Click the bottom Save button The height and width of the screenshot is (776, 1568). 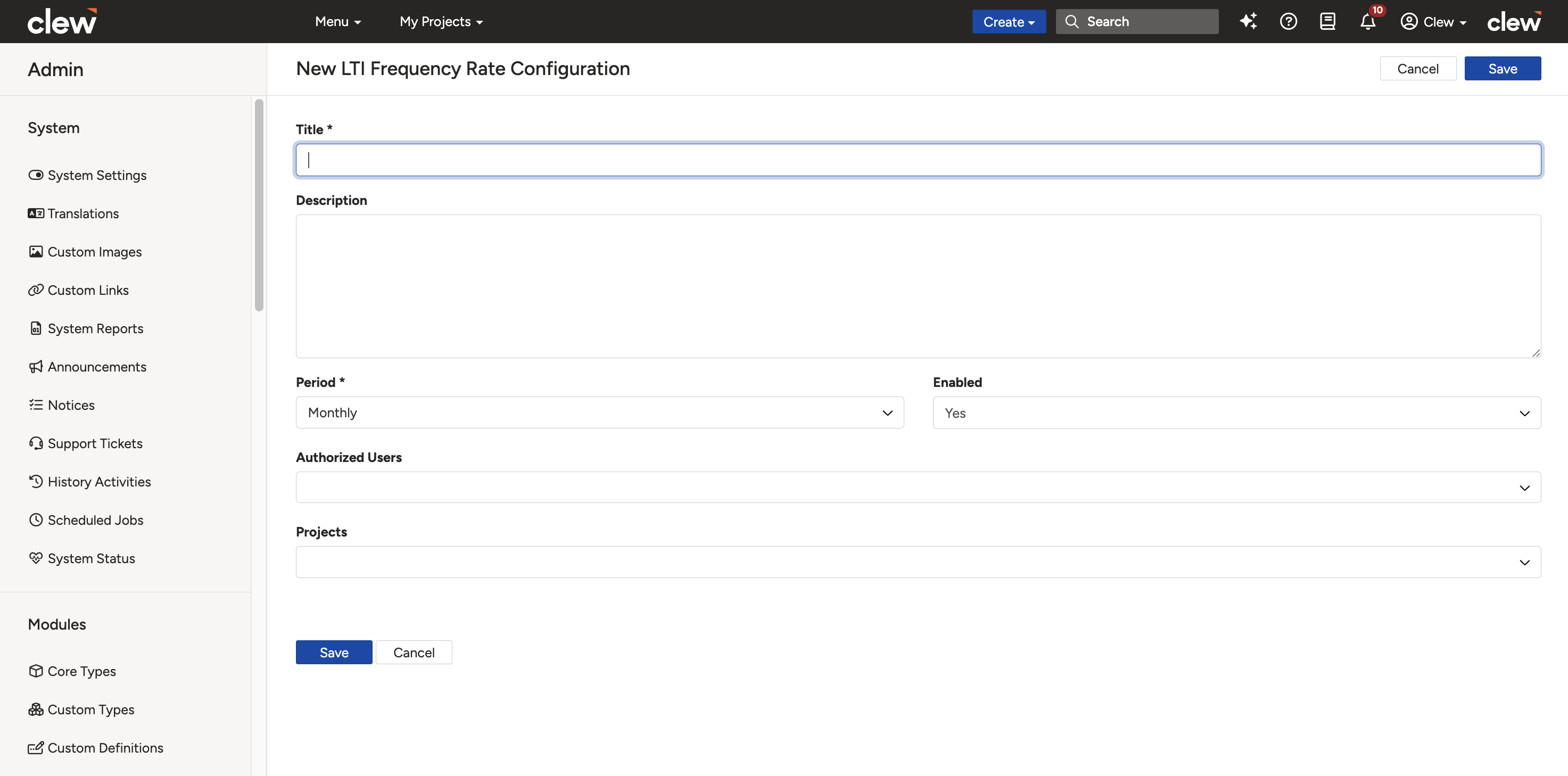click(x=334, y=653)
